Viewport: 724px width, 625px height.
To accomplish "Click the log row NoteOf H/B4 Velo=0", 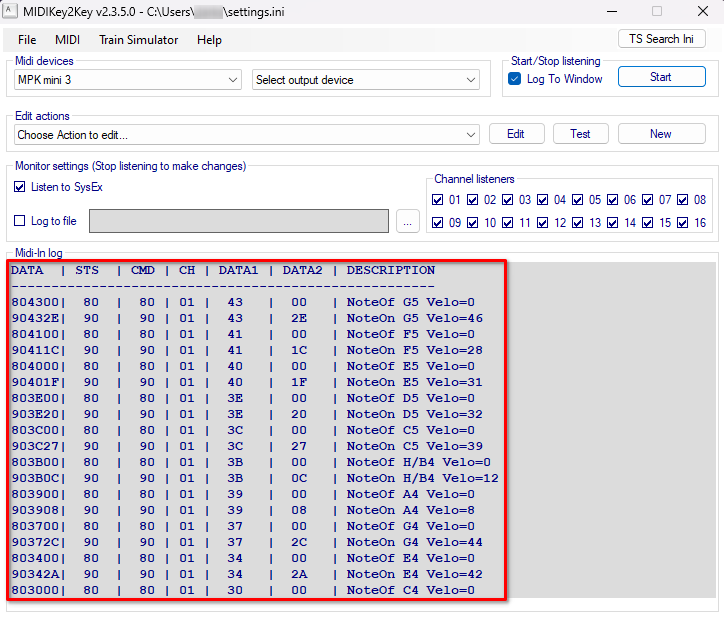I will pyautogui.click(x=251, y=462).
